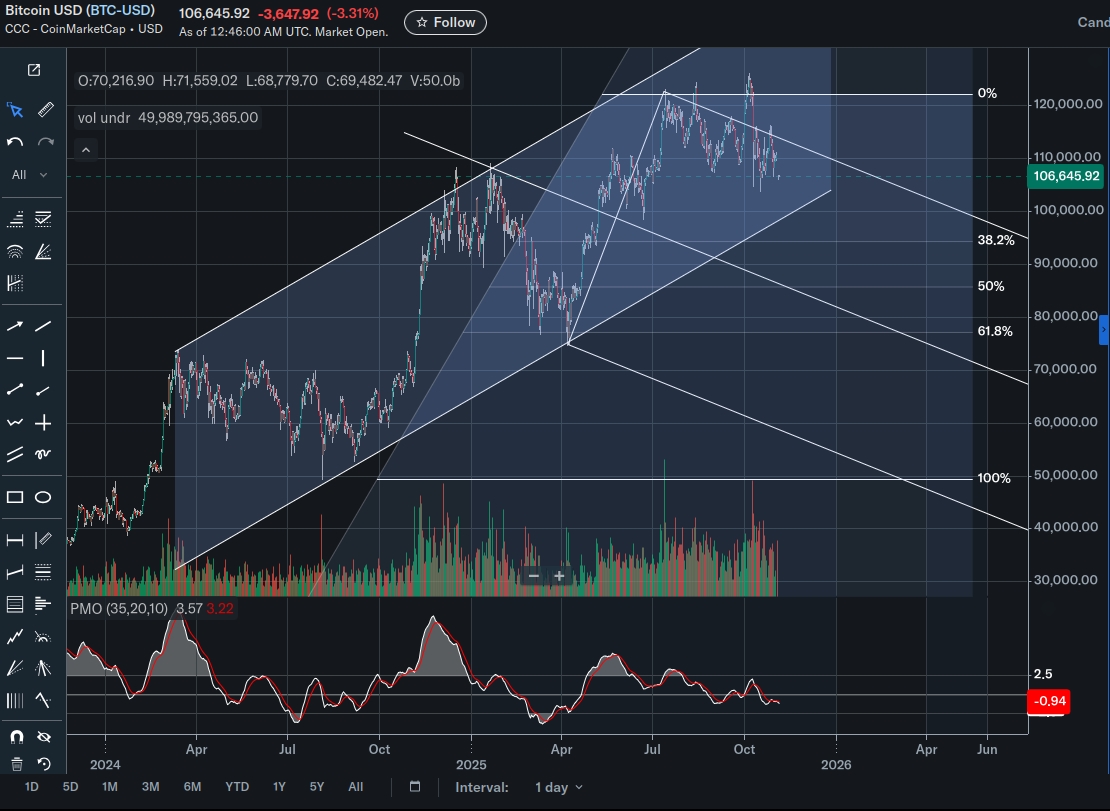Expand the All drawing tools dropdown

(29, 175)
